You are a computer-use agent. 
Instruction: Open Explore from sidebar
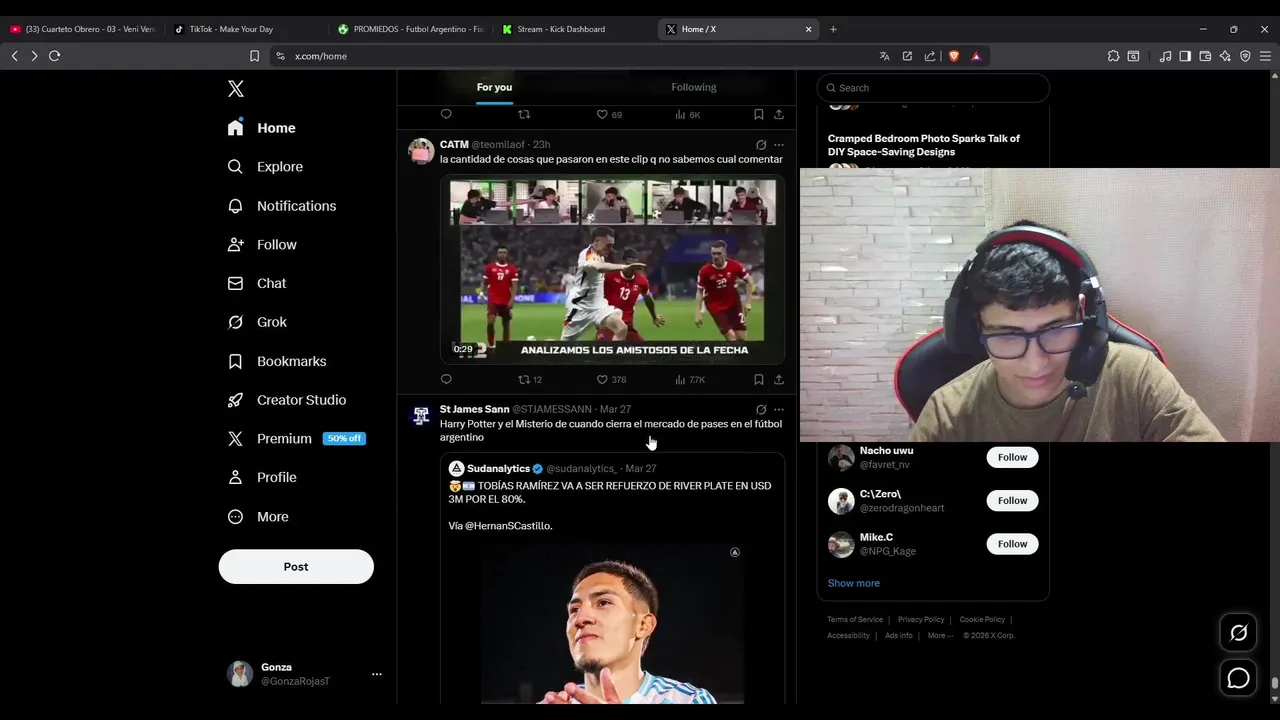[x=265, y=167]
